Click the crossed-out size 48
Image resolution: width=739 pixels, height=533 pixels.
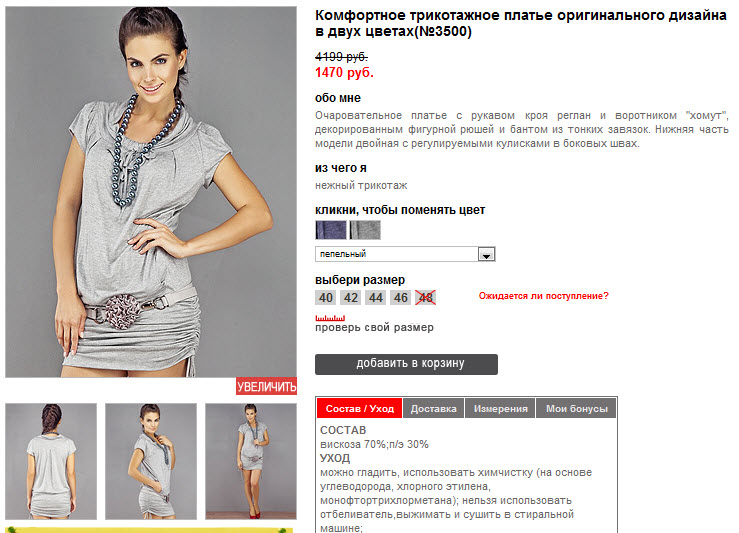pos(426,298)
